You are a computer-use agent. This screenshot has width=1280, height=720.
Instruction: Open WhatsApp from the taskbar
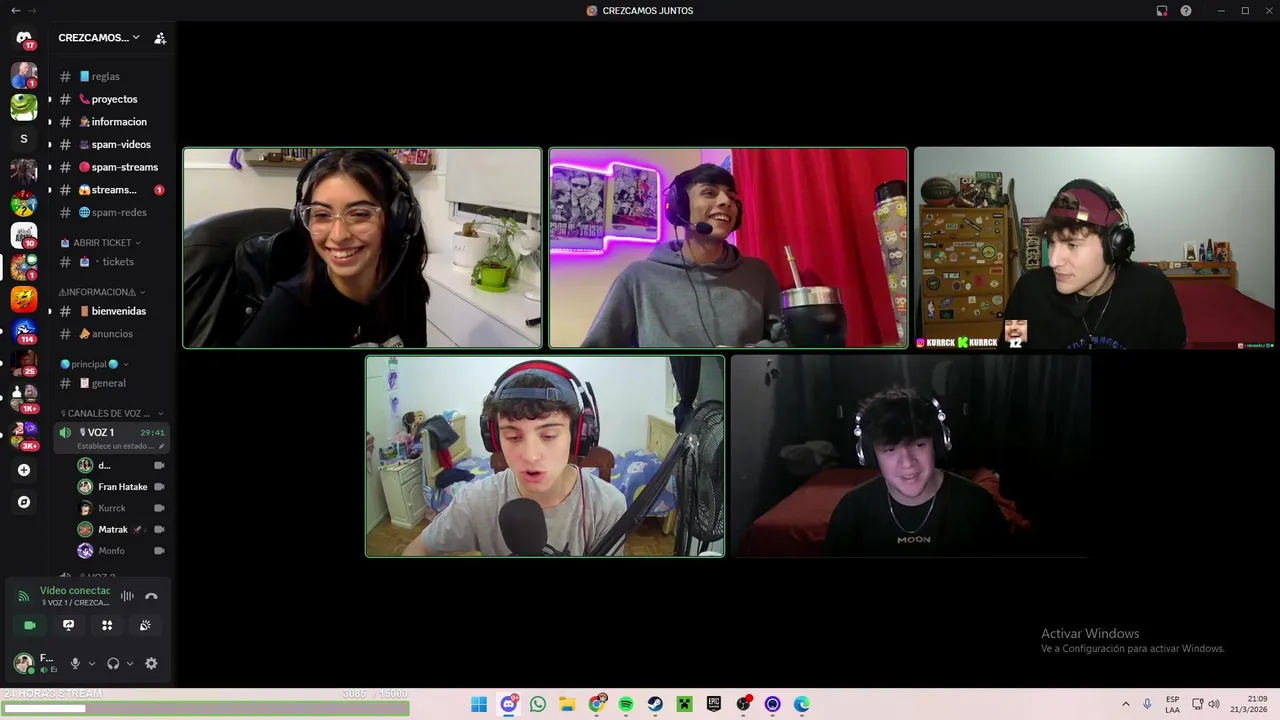click(538, 704)
